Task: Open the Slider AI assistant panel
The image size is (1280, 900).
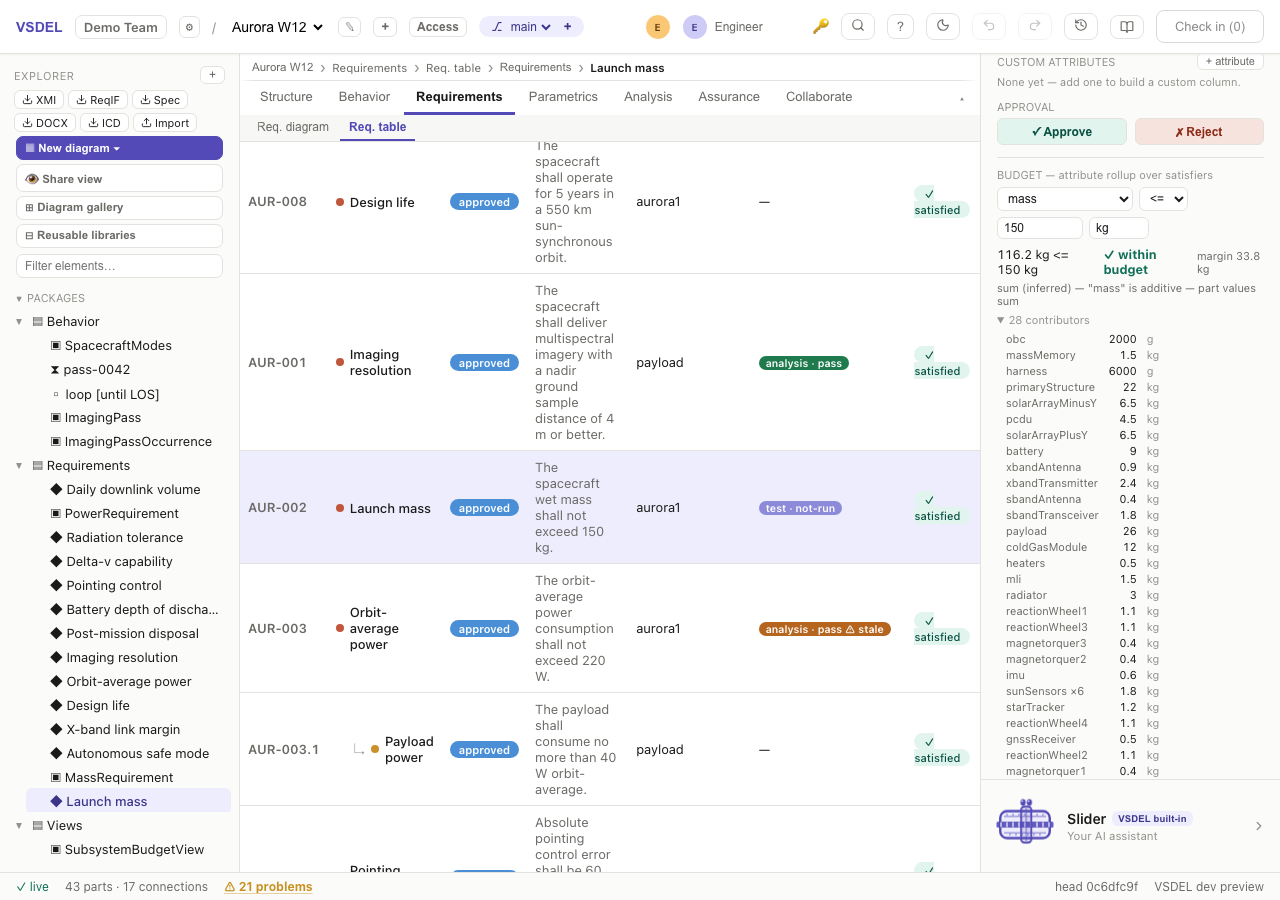Action: pyautogui.click(x=1130, y=826)
